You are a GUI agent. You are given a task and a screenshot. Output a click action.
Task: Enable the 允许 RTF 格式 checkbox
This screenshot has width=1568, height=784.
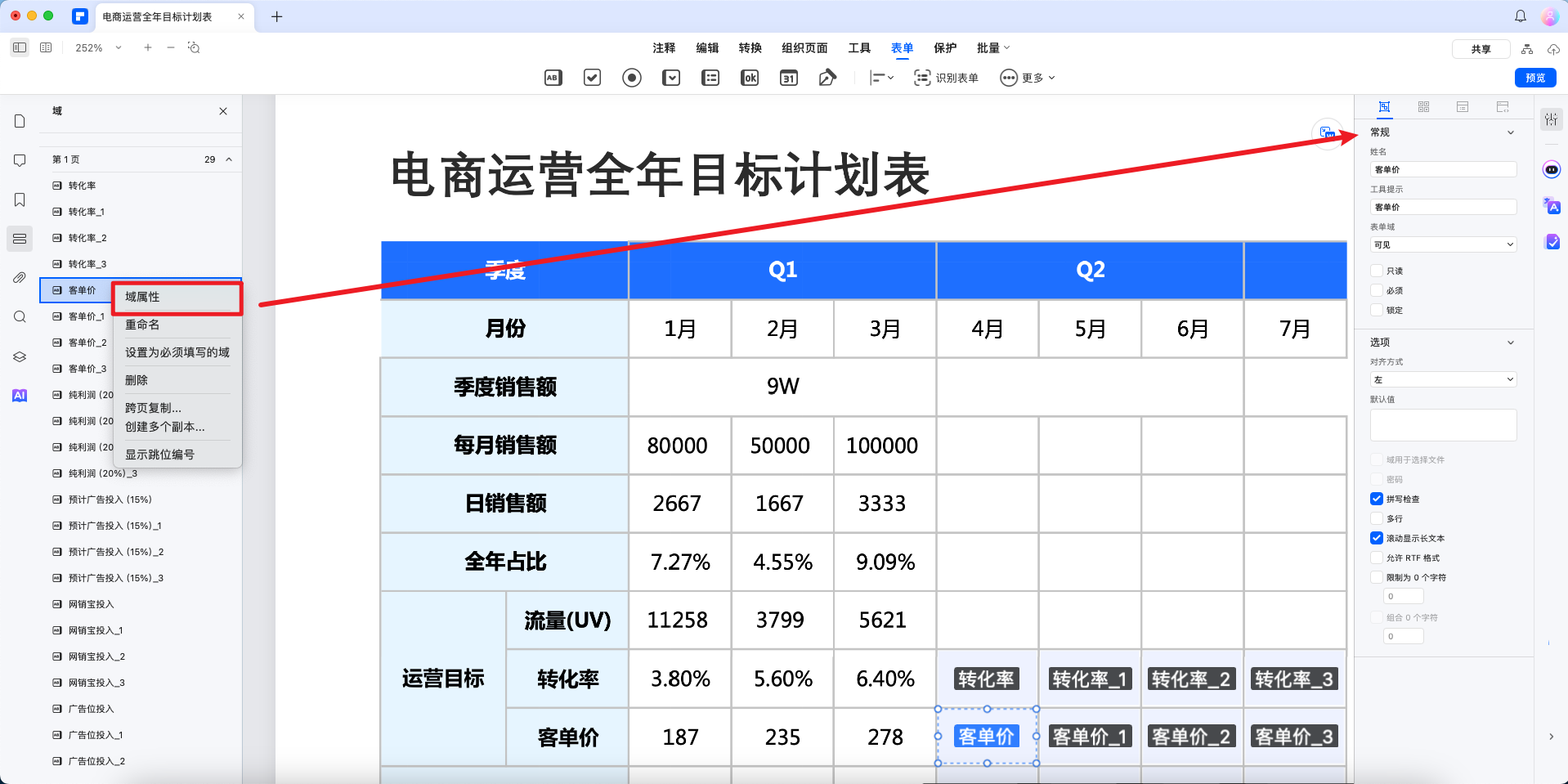[x=1377, y=558]
